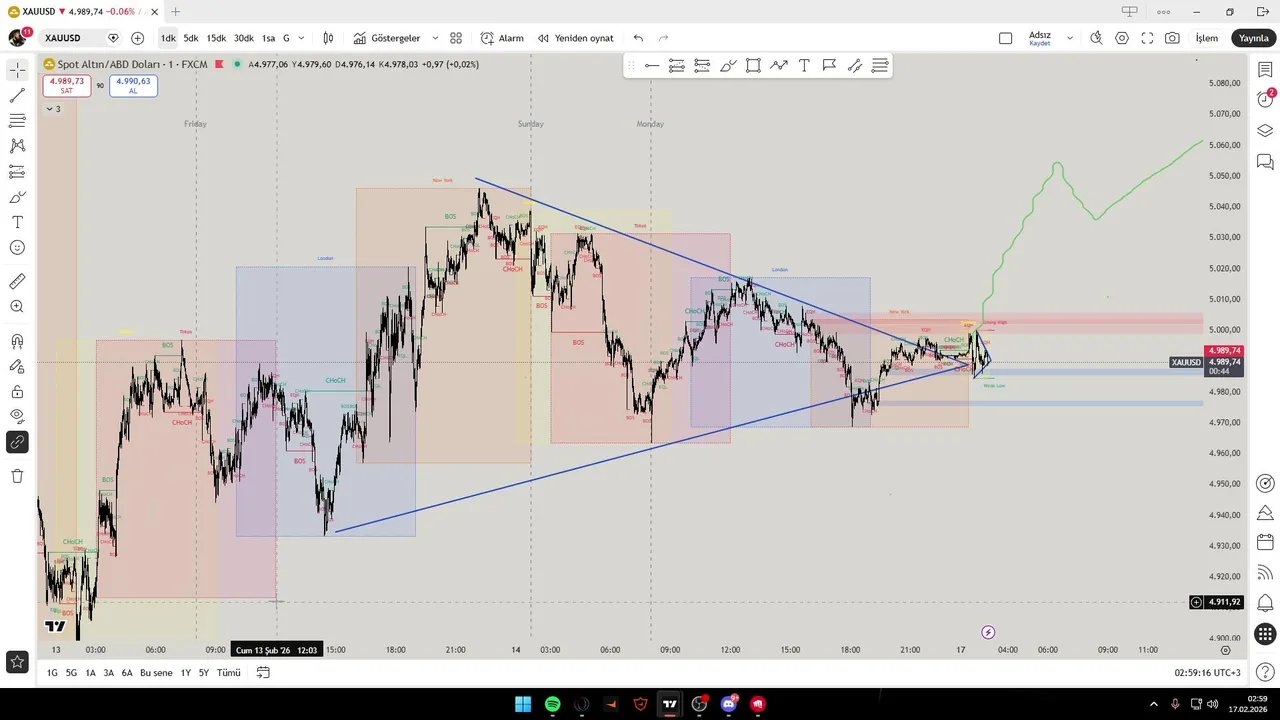Click the trash icon to remove objects
The image size is (1280, 720).
17,476
